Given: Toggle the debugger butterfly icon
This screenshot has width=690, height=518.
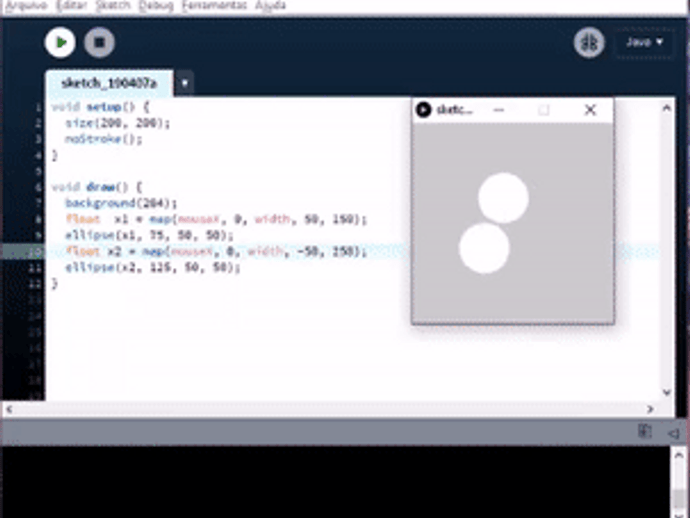Looking at the screenshot, I should tap(589, 42).
